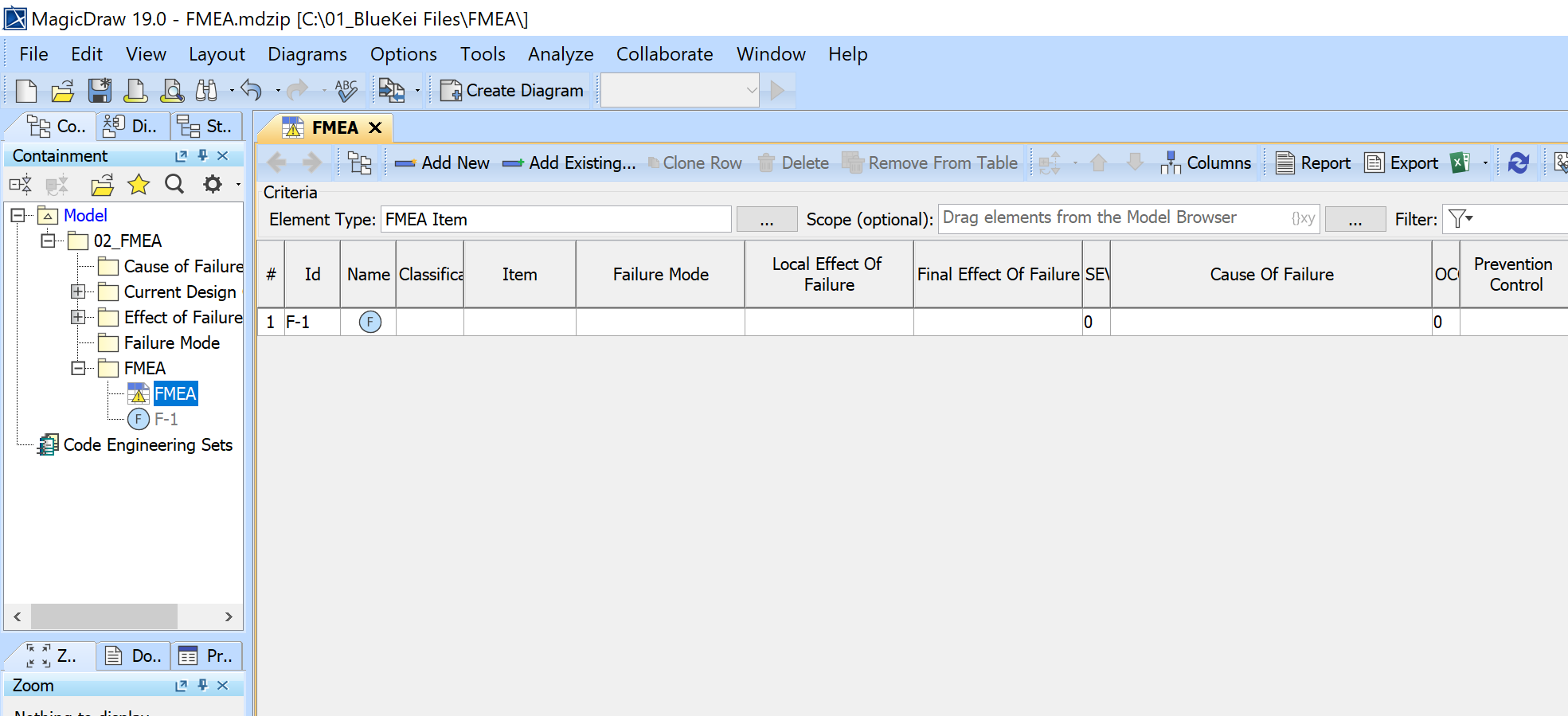1568x716 pixels.
Task: Click the Print icon in main toolbar
Action: click(135, 91)
